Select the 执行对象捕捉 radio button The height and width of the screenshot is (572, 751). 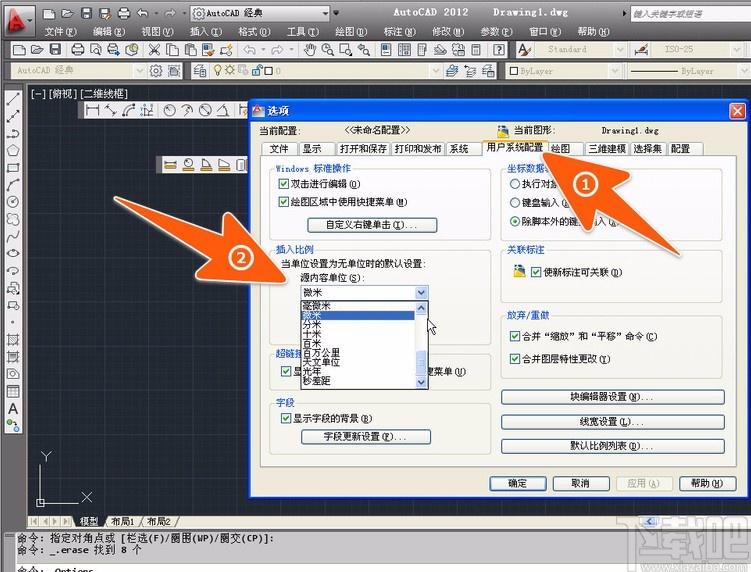click(516, 185)
